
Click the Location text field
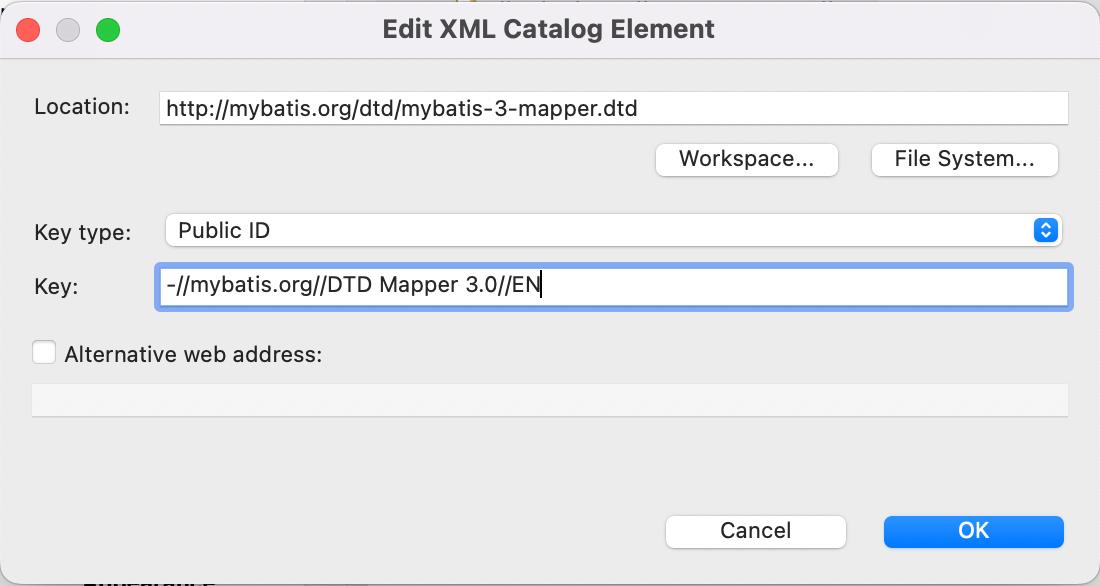coord(613,109)
